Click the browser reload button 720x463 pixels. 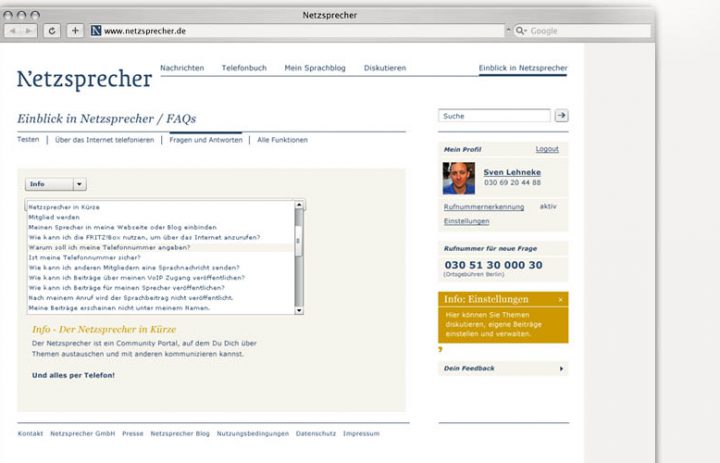coord(52,31)
